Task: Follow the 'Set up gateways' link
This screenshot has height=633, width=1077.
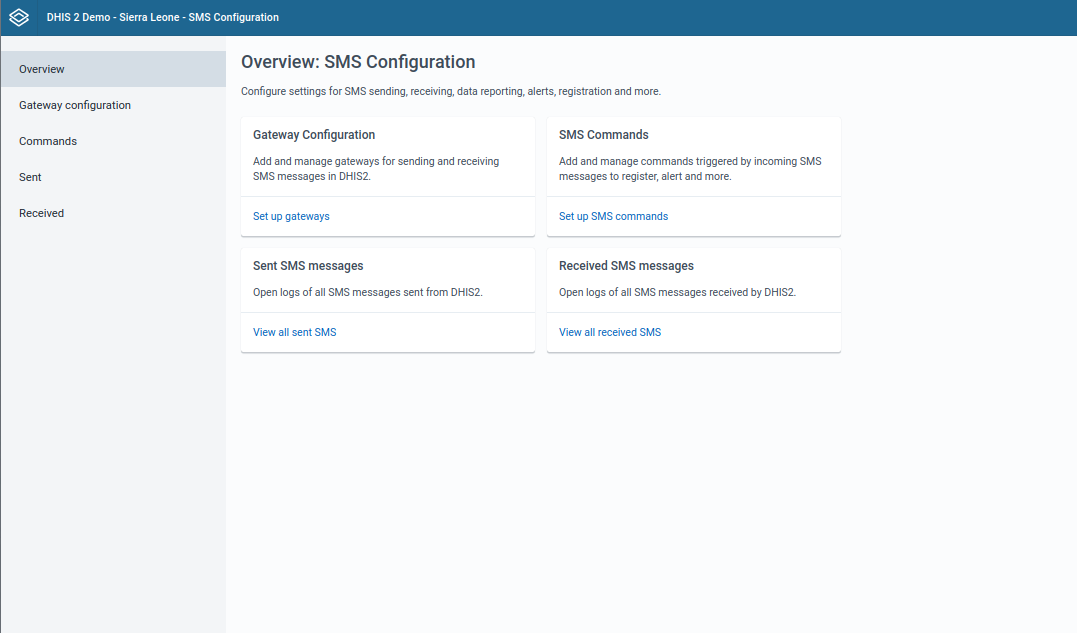Action: click(x=291, y=216)
